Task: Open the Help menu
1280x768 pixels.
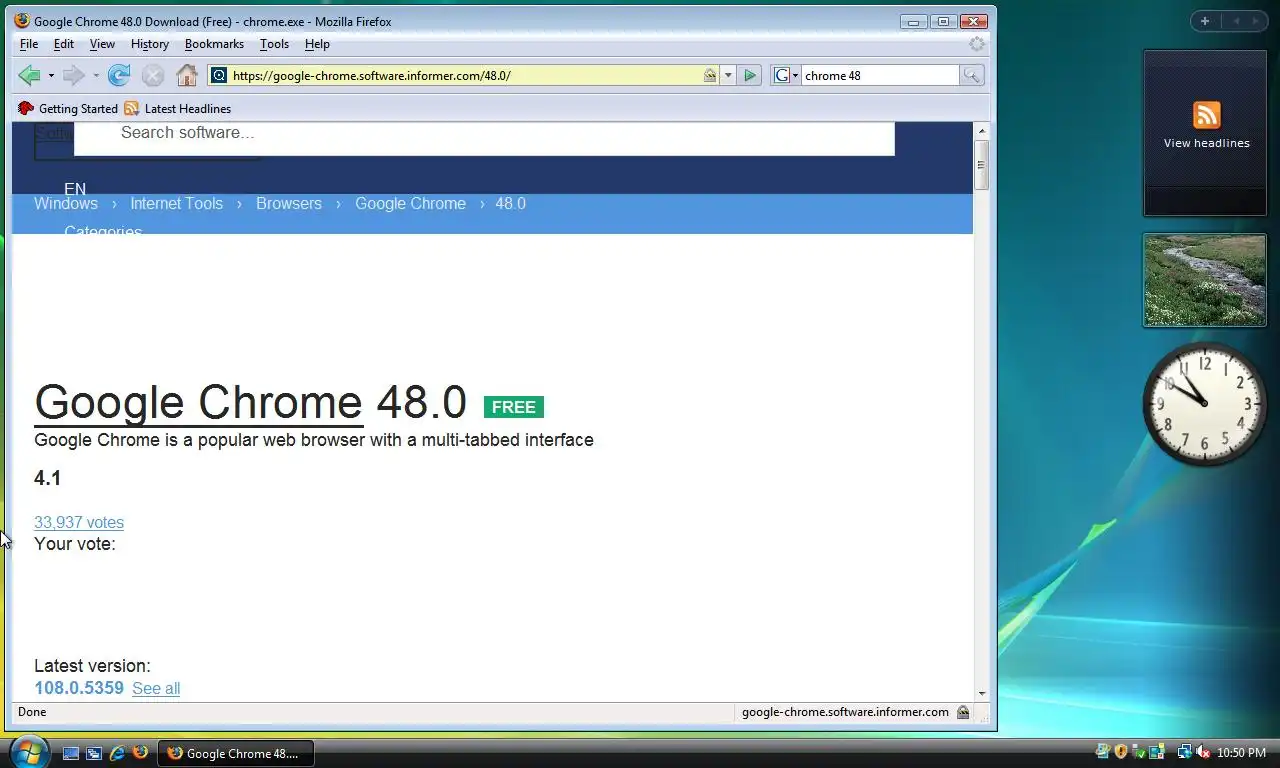Action: pyautogui.click(x=317, y=44)
